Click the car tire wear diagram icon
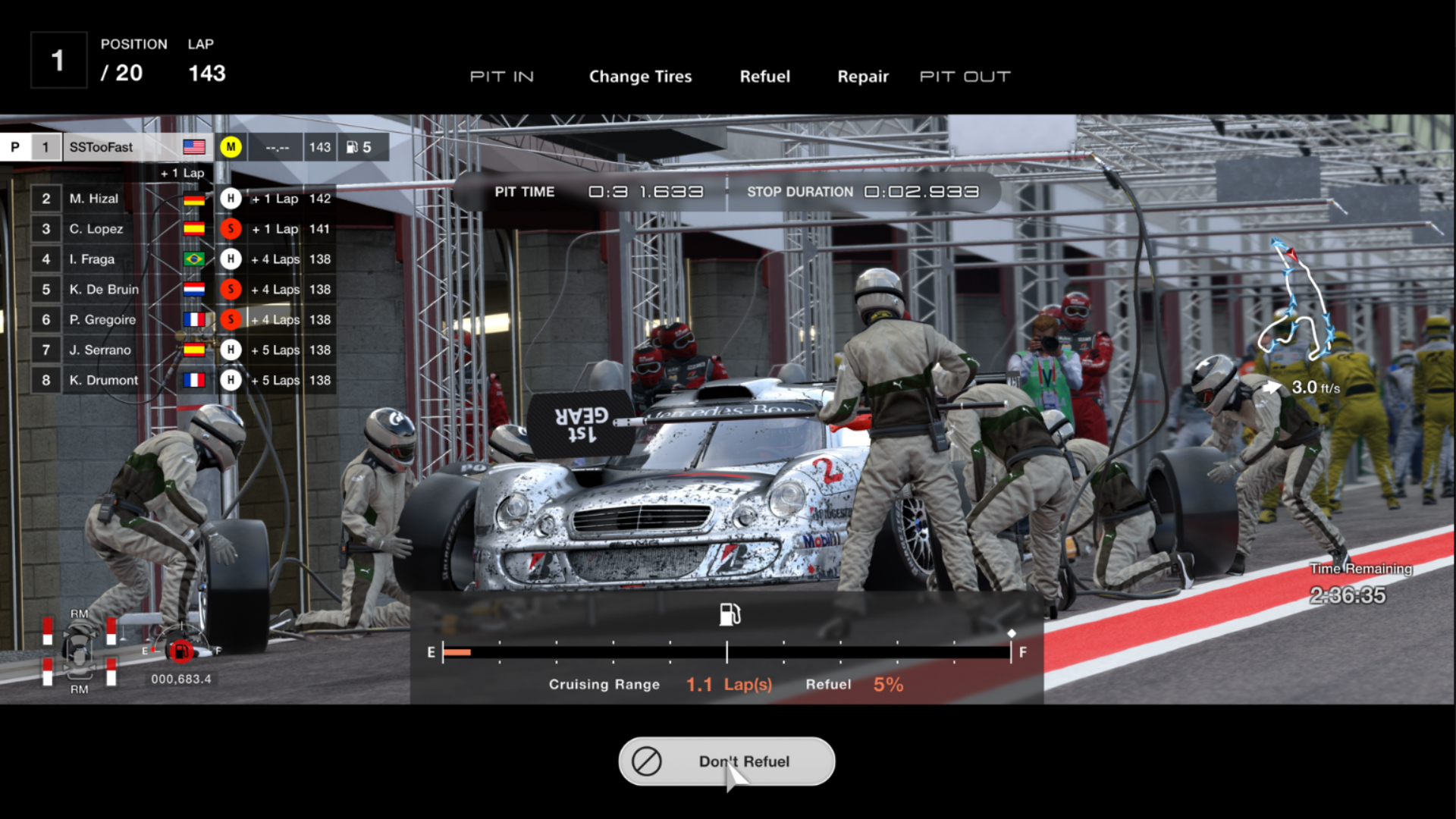The image size is (1456, 819). click(x=79, y=651)
